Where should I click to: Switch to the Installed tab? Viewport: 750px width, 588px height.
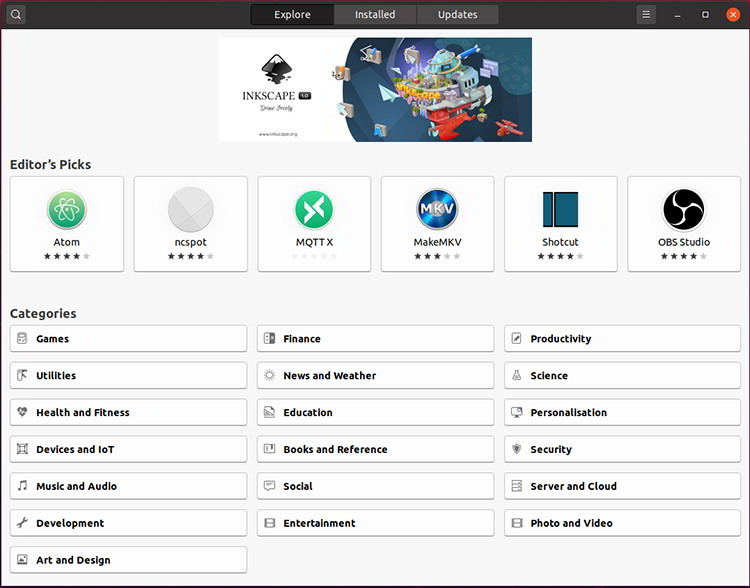(375, 14)
